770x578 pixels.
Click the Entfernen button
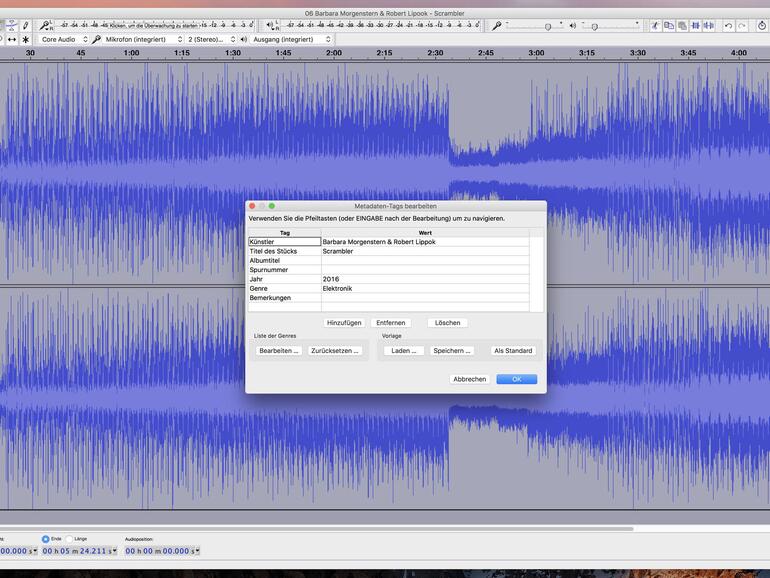click(391, 323)
